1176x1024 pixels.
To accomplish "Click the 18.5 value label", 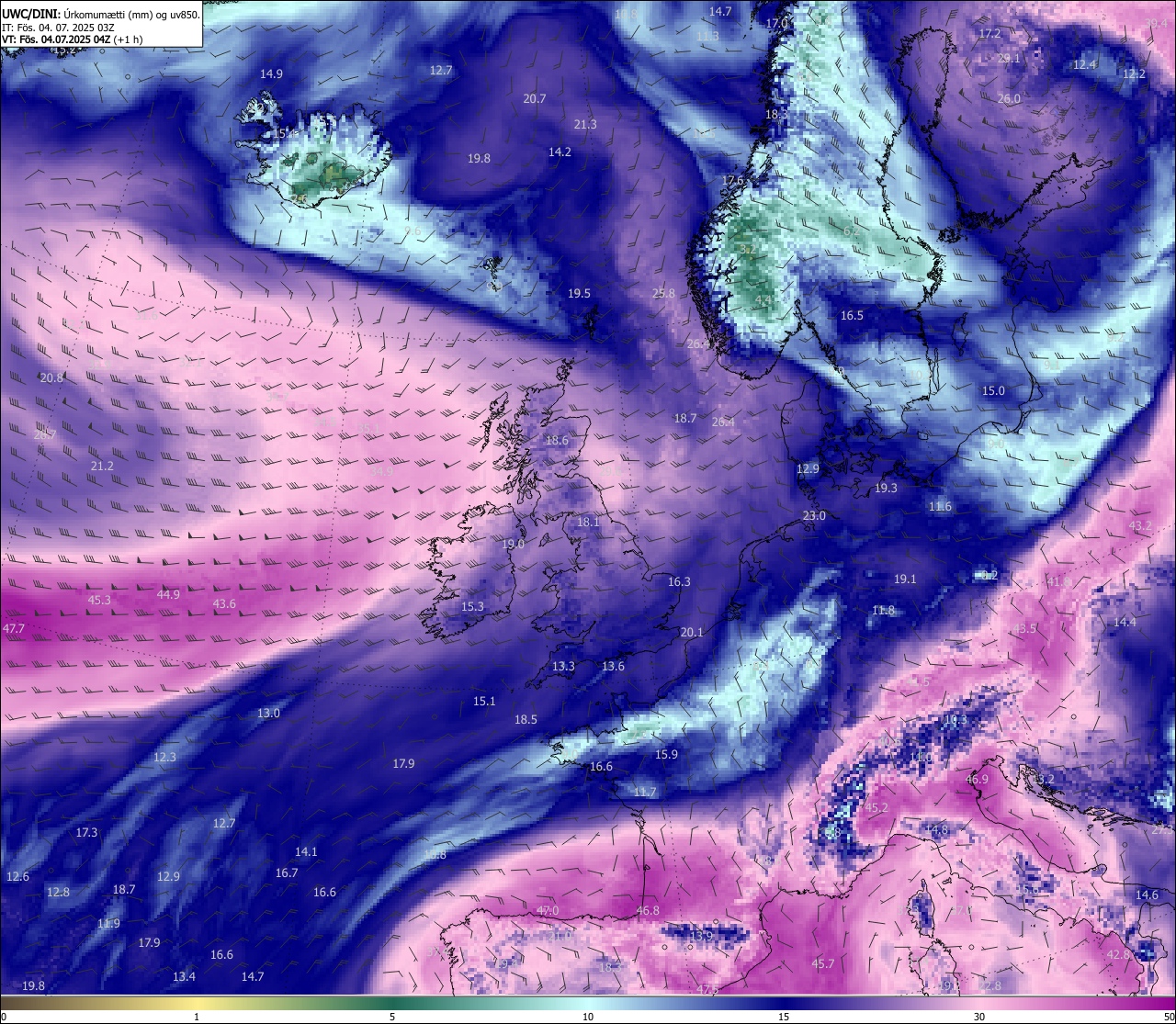I will (526, 719).
